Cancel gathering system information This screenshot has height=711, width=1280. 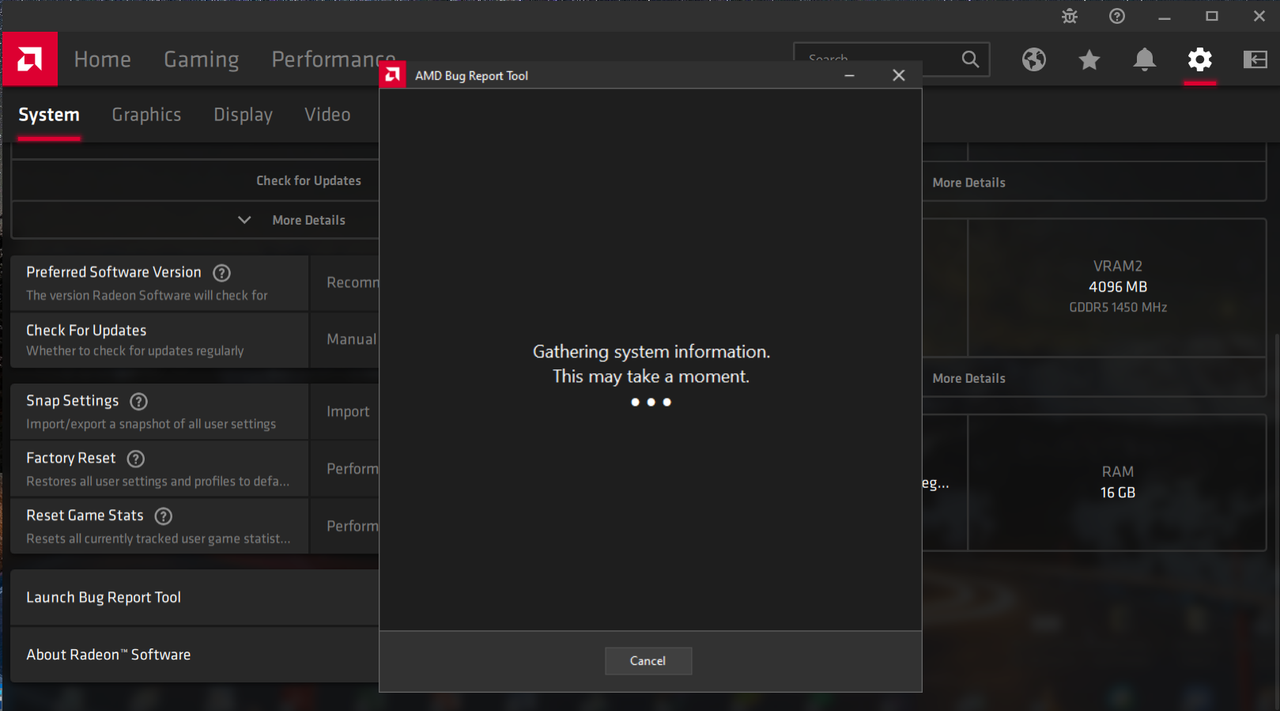click(648, 661)
